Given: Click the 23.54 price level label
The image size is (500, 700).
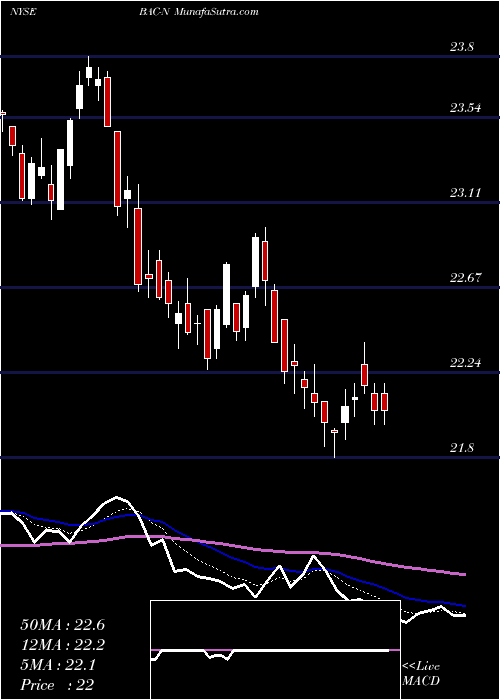Looking at the screenshot, I should 466,108.
